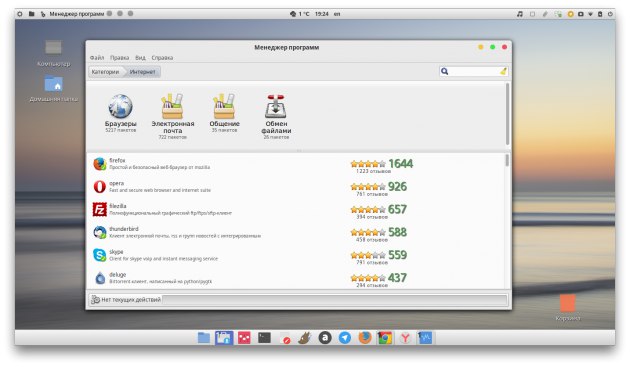The image size is (630, 367).
Task: Click the package list vertical scrollbar
Action: tap(507, 220)
